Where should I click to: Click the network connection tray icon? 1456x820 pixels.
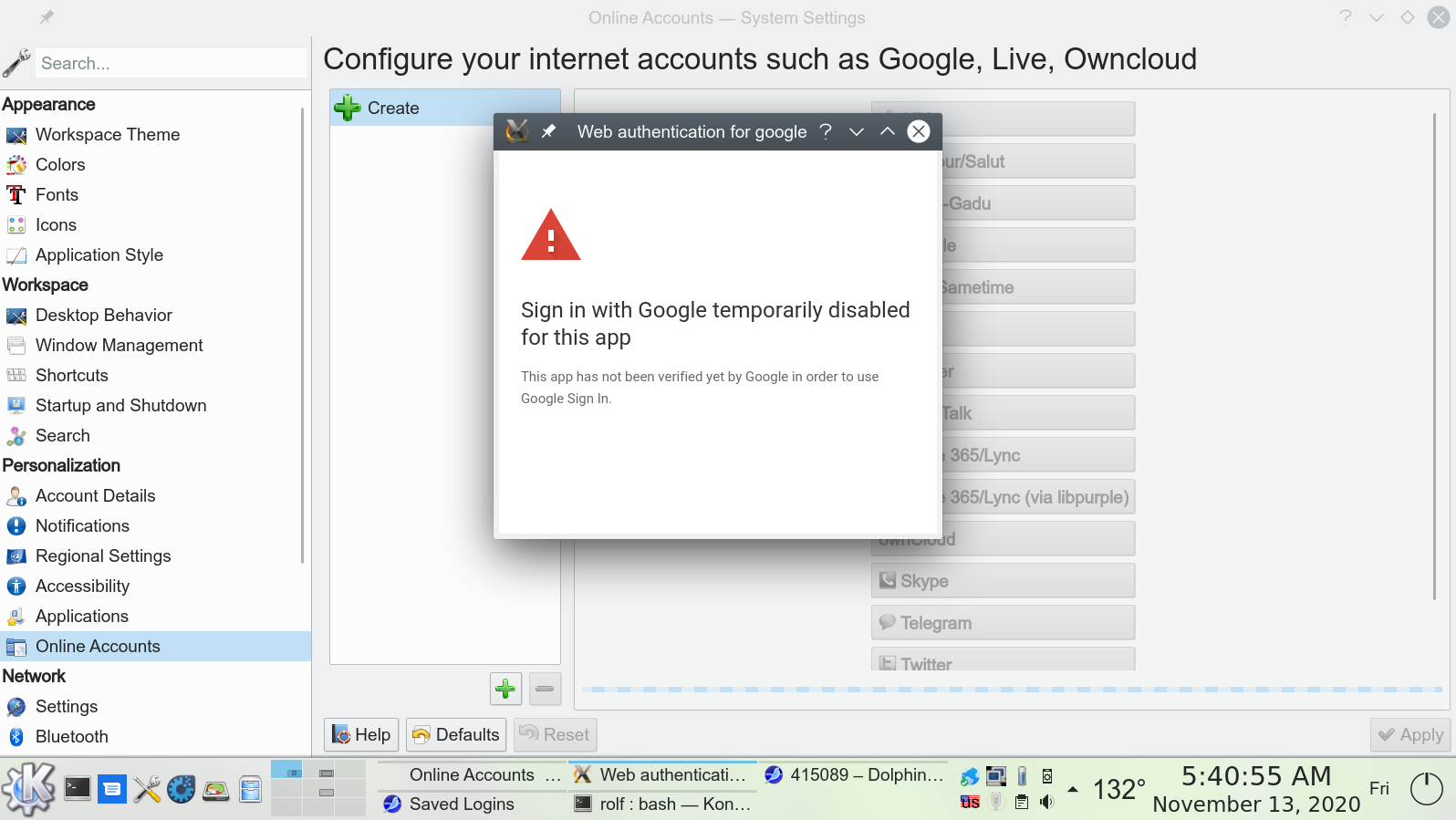tap(970, 776)
